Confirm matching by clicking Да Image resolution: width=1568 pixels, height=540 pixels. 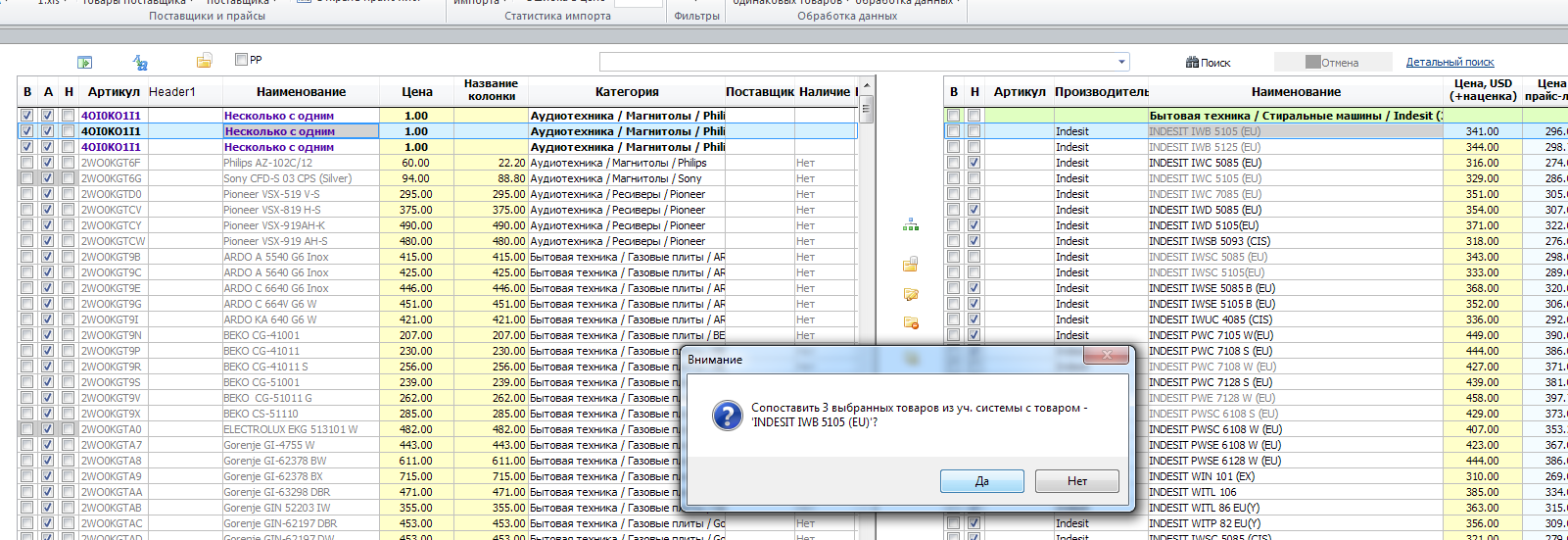tap(982, 481)
